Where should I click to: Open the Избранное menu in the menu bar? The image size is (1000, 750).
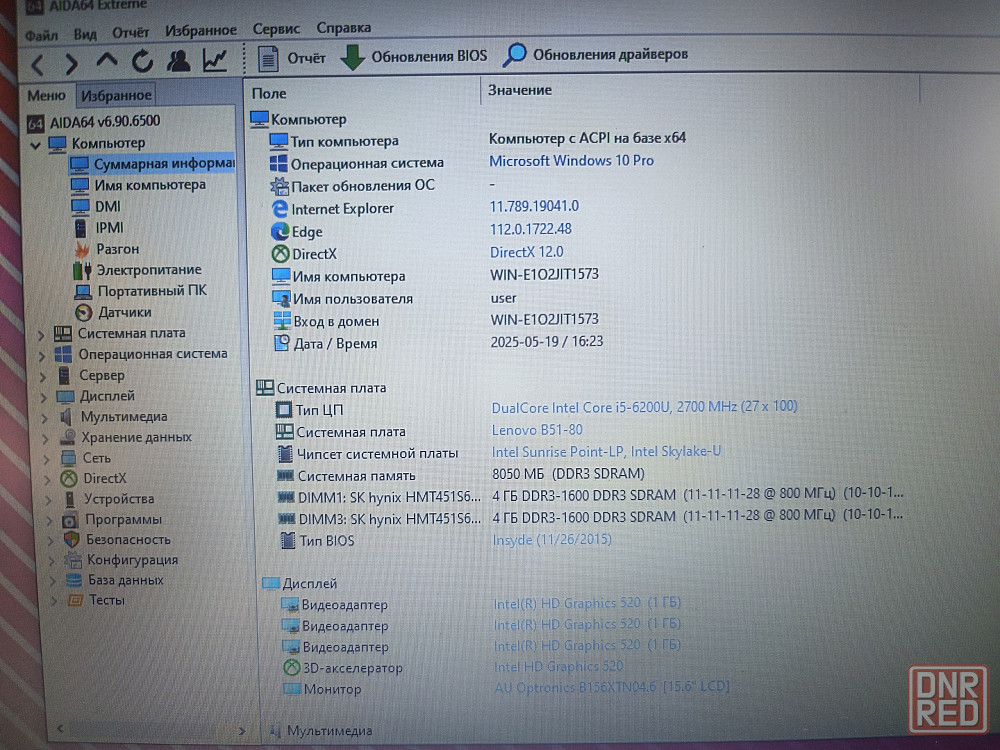[x=201, y=30]
